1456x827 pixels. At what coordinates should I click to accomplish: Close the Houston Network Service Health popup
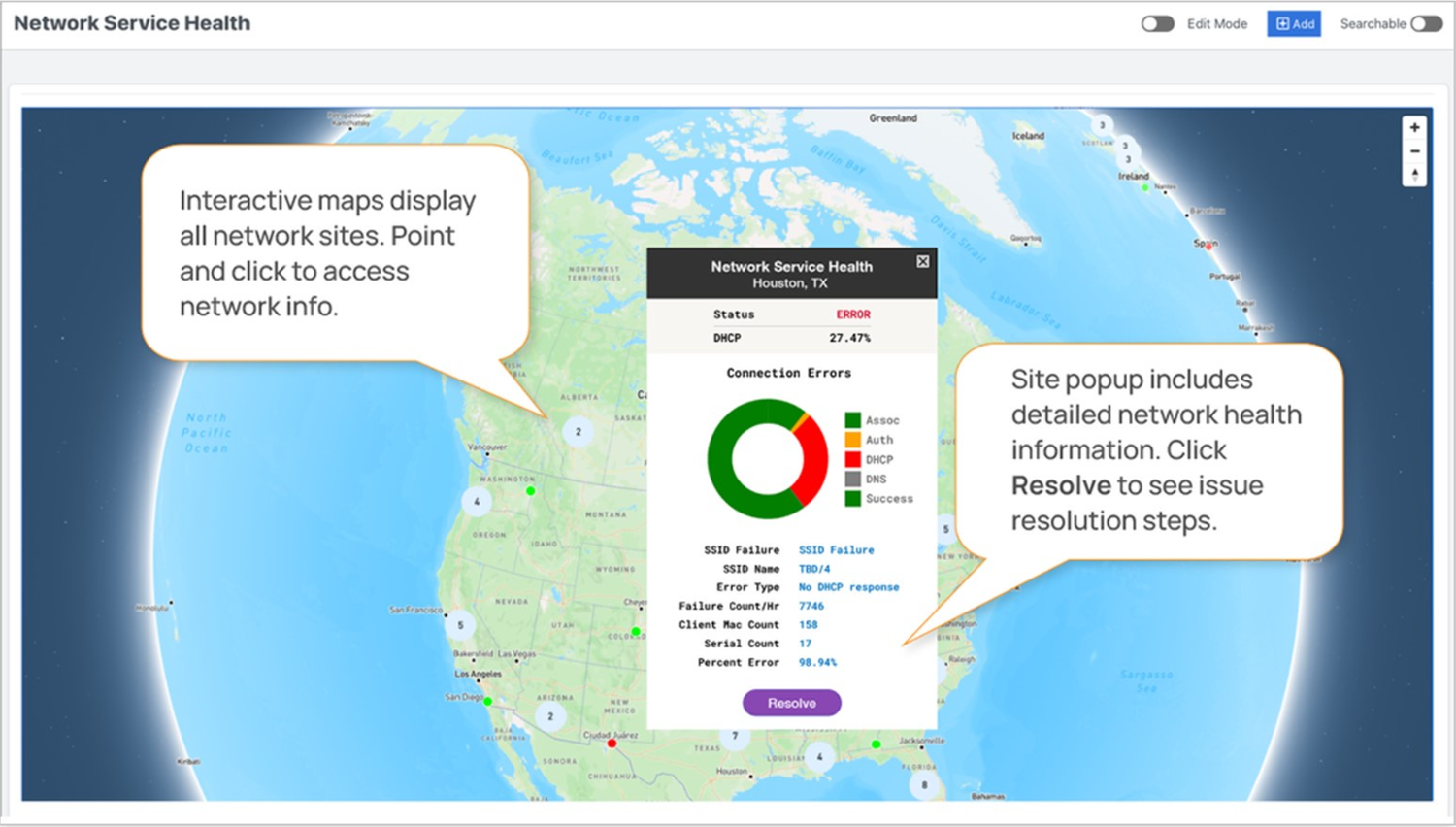(x=921, y=261)
